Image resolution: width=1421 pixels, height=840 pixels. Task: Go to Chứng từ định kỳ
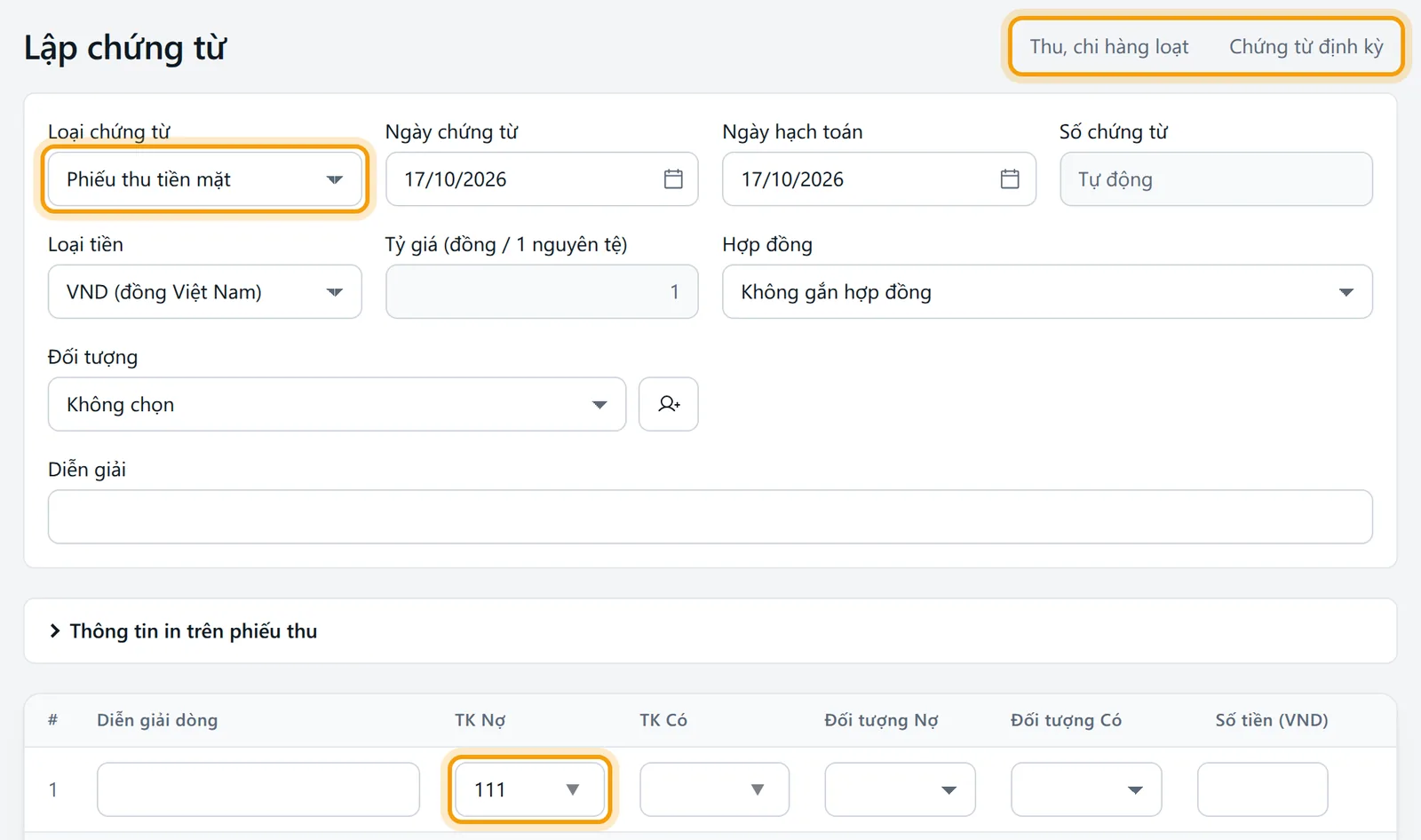[x=1306, y=47]
